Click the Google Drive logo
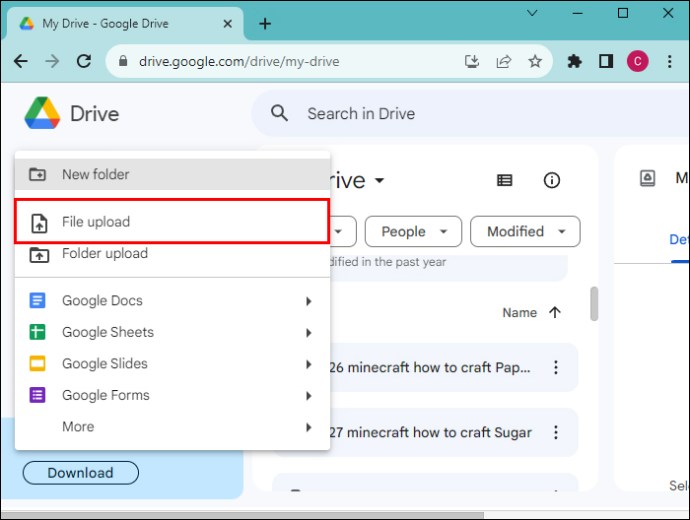 [42, 113]
